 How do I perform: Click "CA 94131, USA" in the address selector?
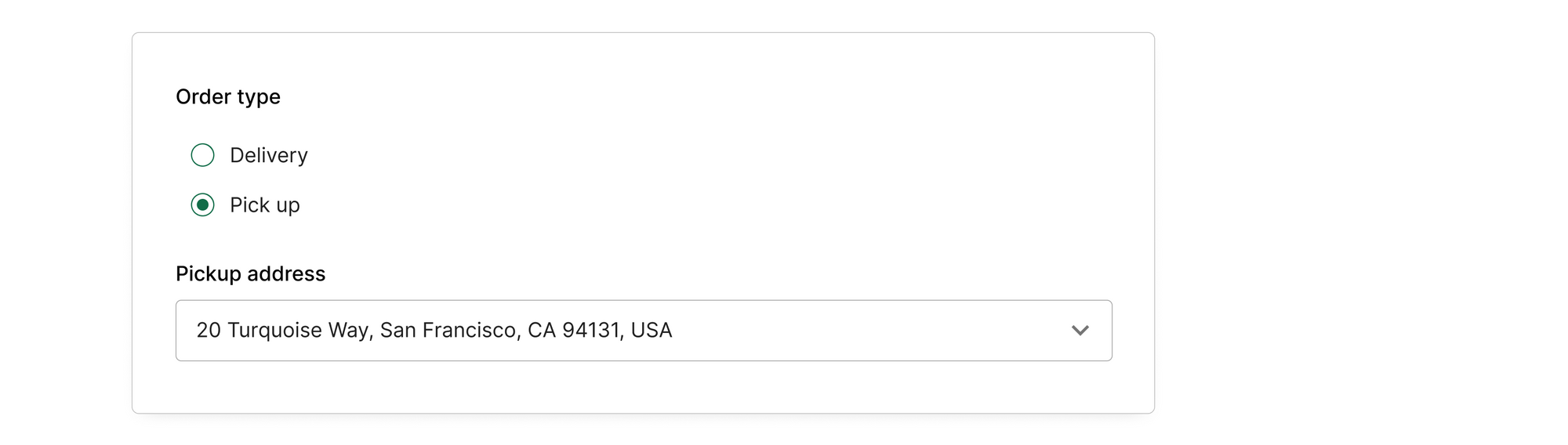[x=600, y=331]
